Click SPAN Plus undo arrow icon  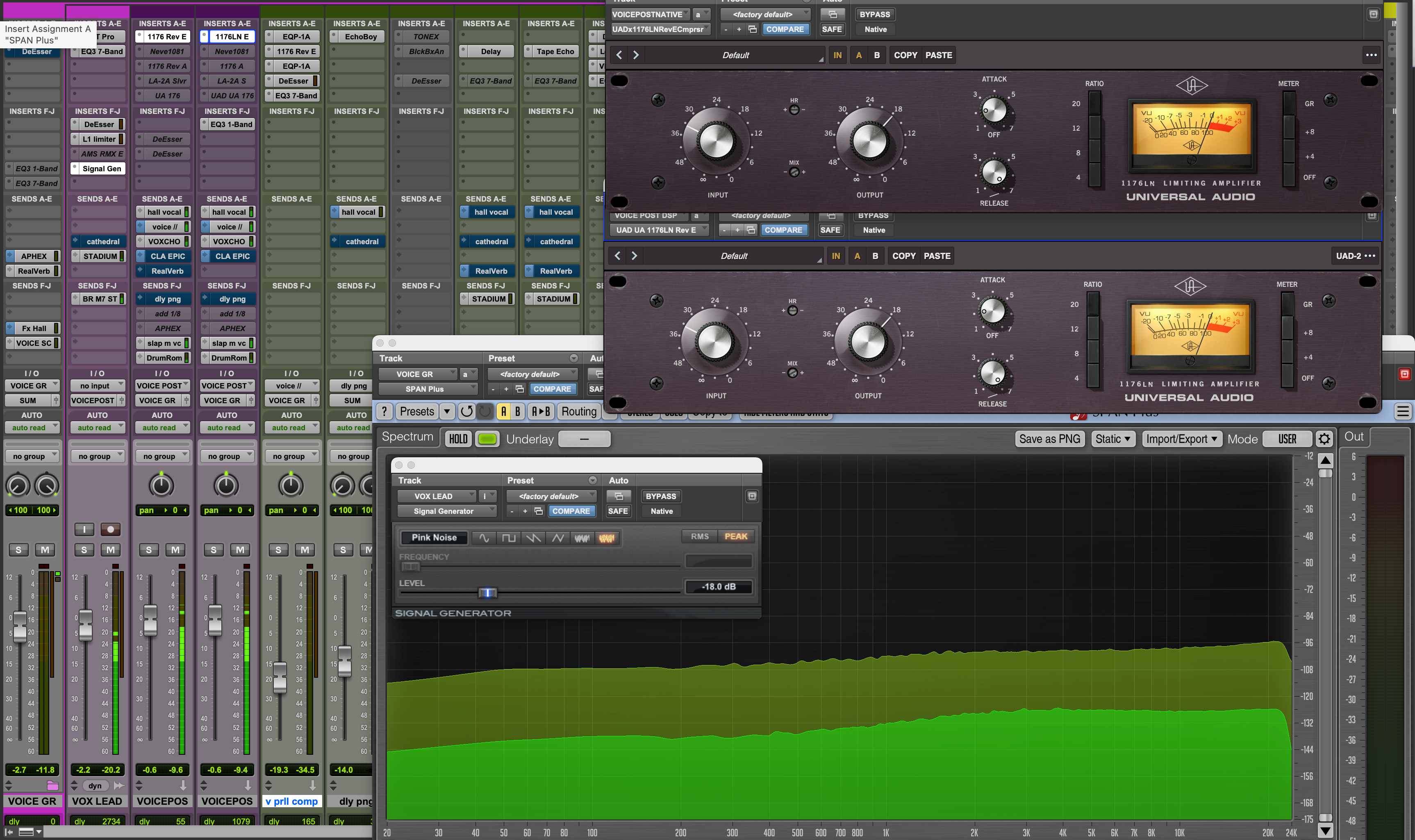coord(466,411)
